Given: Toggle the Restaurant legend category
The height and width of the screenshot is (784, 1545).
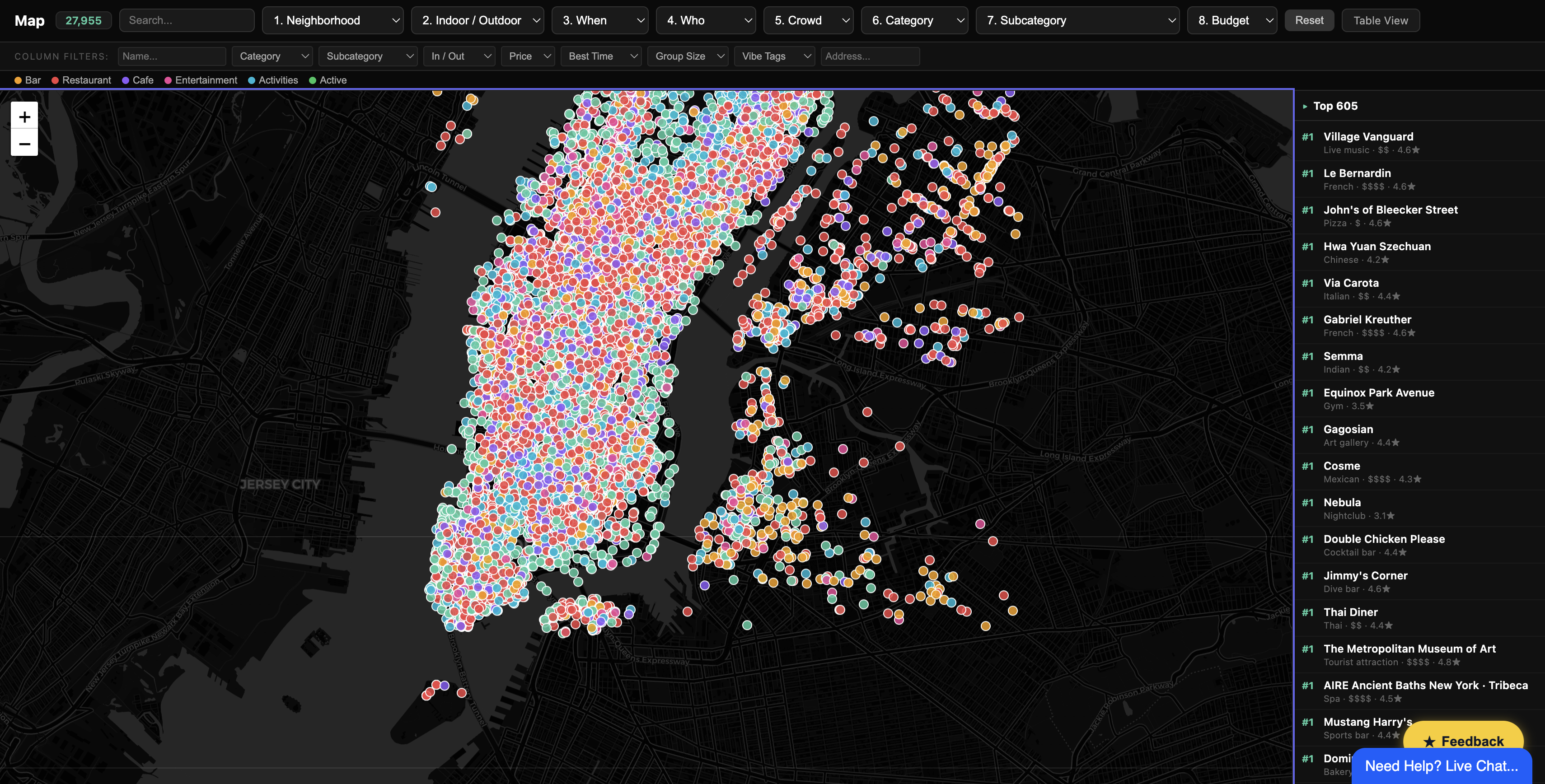Looking at the screenshot, I should [x=81, y=80].
